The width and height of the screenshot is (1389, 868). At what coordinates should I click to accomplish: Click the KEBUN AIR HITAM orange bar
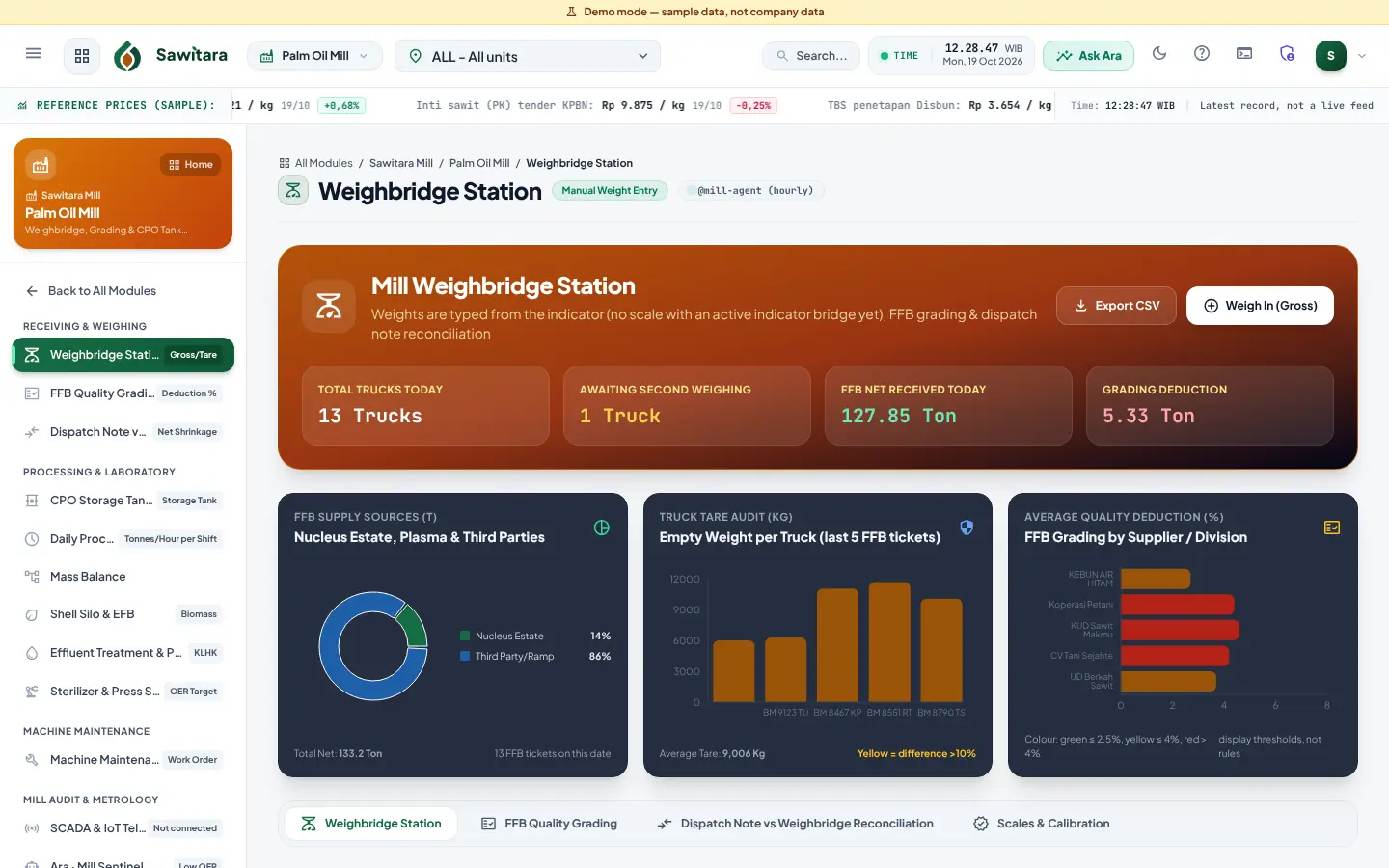pos(1155,579)
